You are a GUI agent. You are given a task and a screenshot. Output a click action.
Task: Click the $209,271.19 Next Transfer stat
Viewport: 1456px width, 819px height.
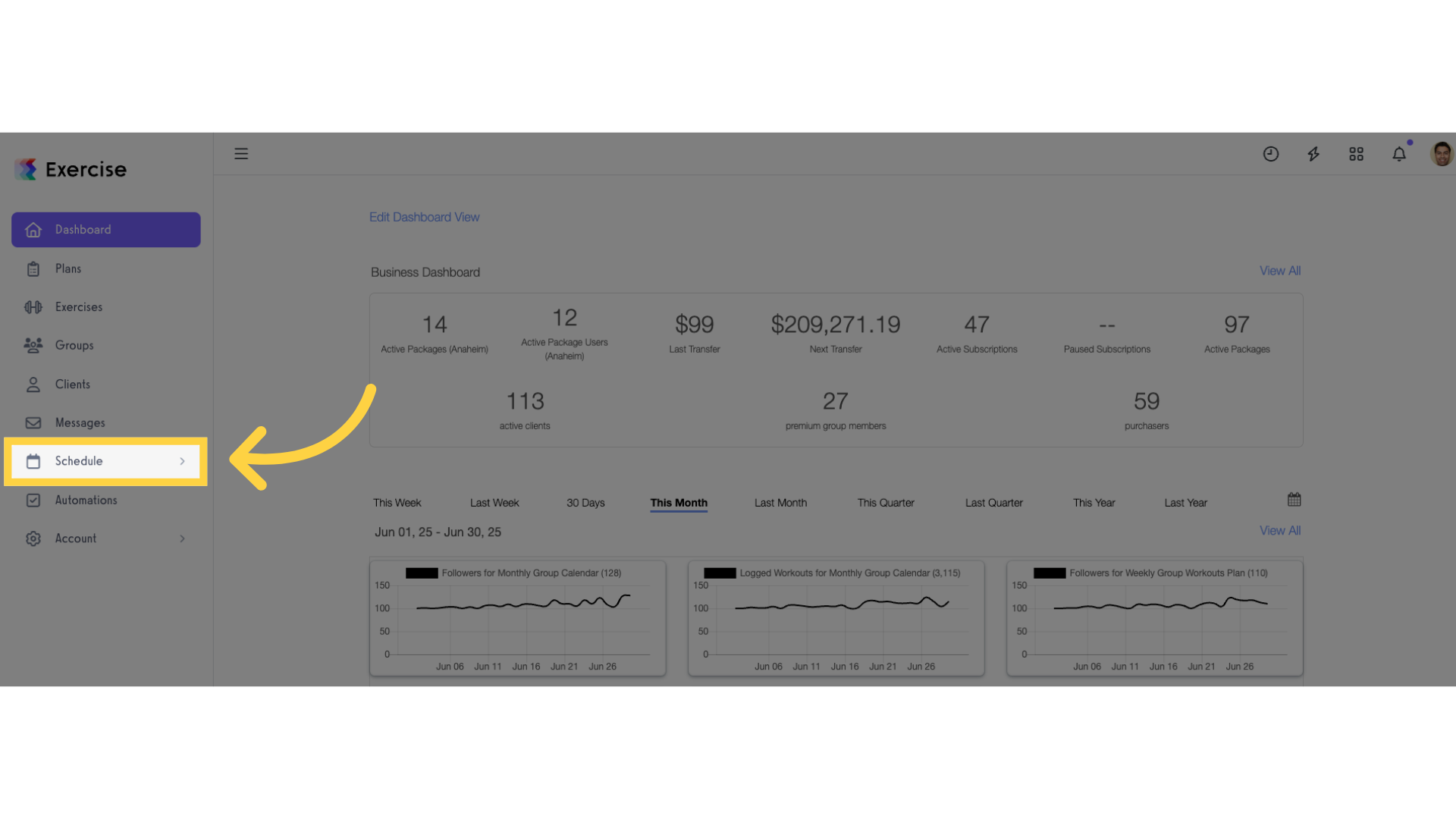[x=836, y=334]
